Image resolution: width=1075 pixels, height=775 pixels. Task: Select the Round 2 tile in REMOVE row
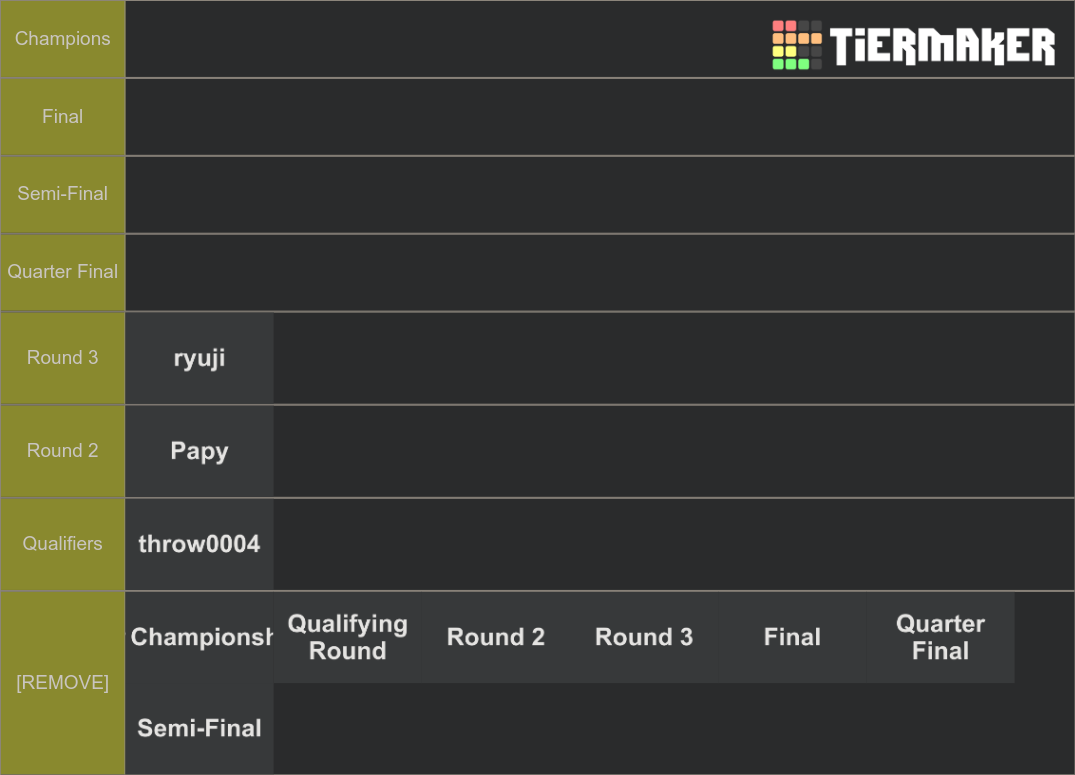tap(496, 637)
